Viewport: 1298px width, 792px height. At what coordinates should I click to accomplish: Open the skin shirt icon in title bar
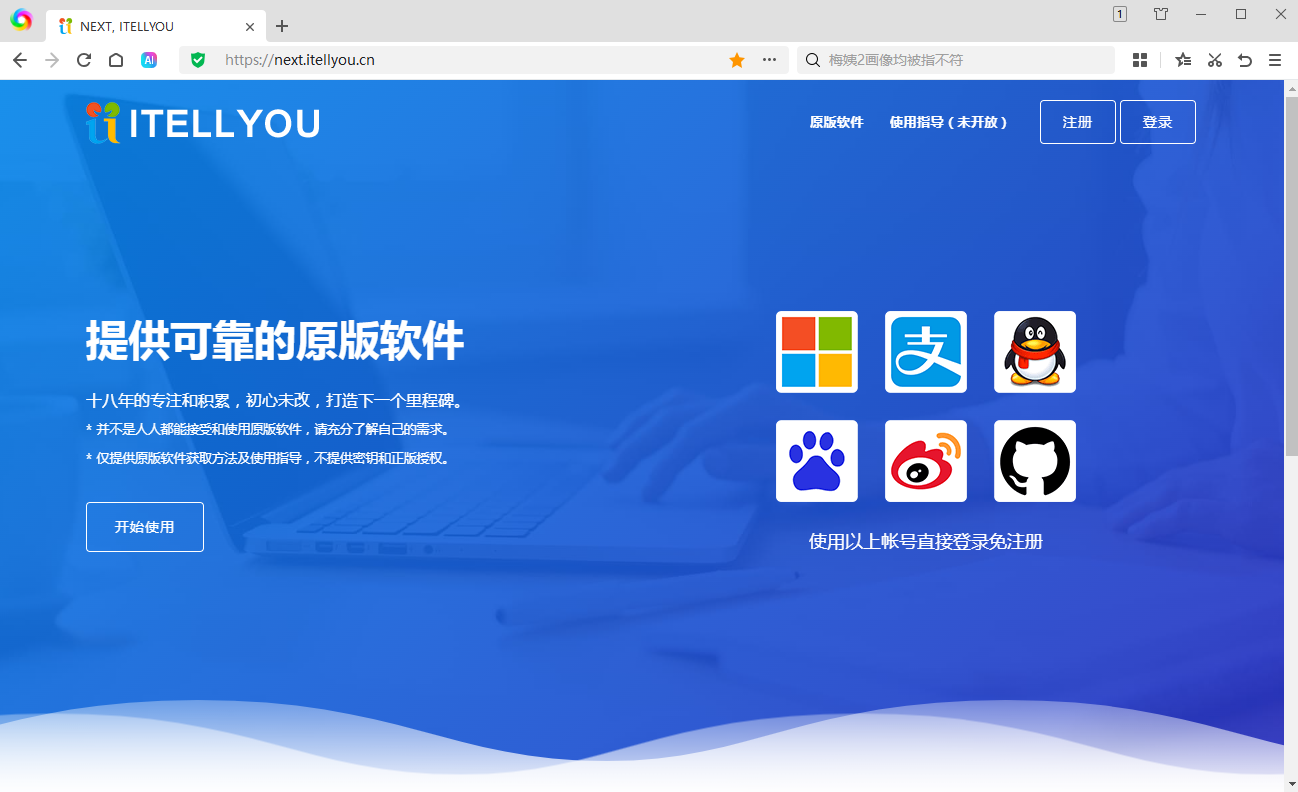pos(1160,14)
